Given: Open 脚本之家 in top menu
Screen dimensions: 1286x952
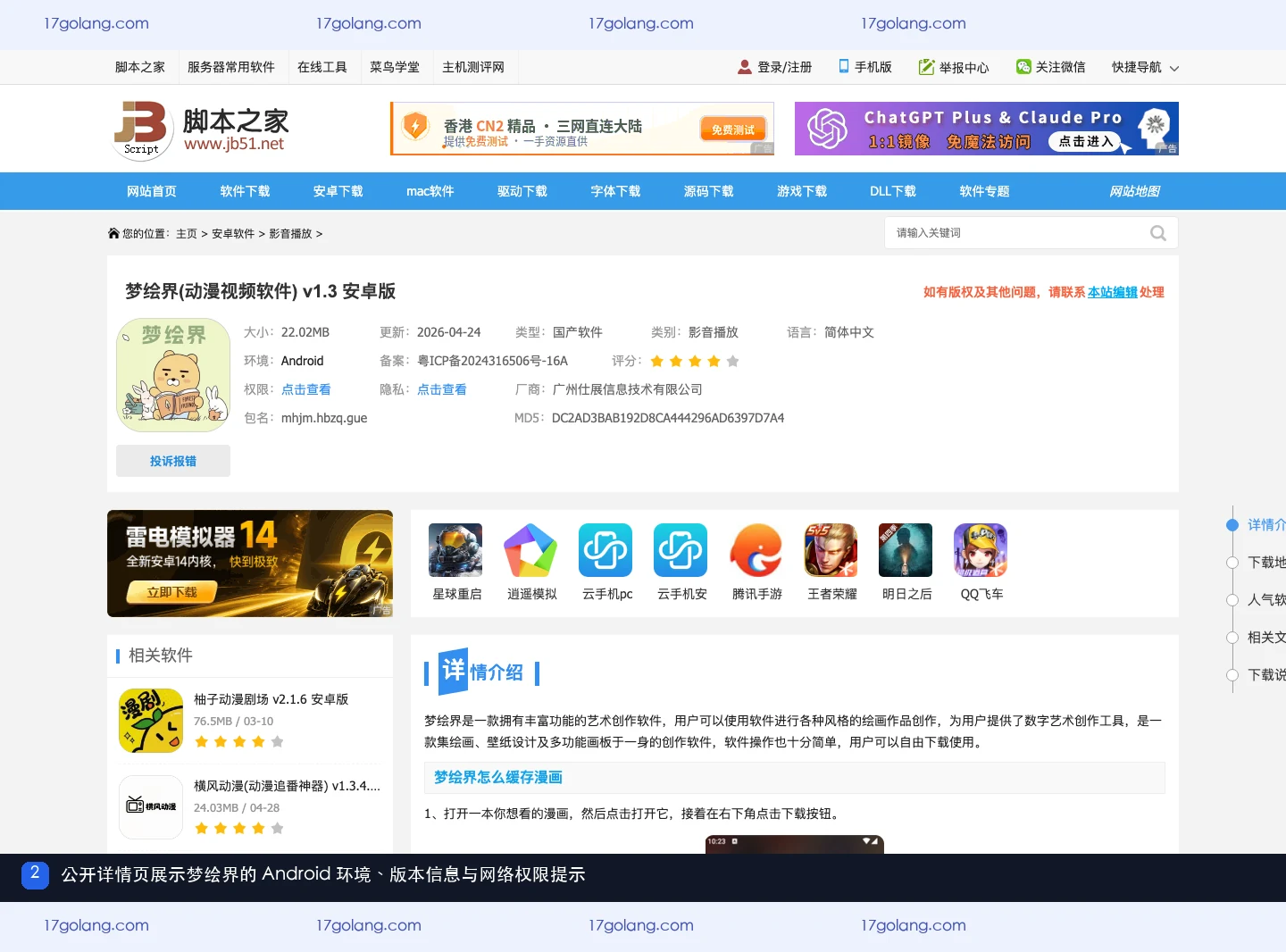Looking at the screenshot, I should click(x=140, y=67).
